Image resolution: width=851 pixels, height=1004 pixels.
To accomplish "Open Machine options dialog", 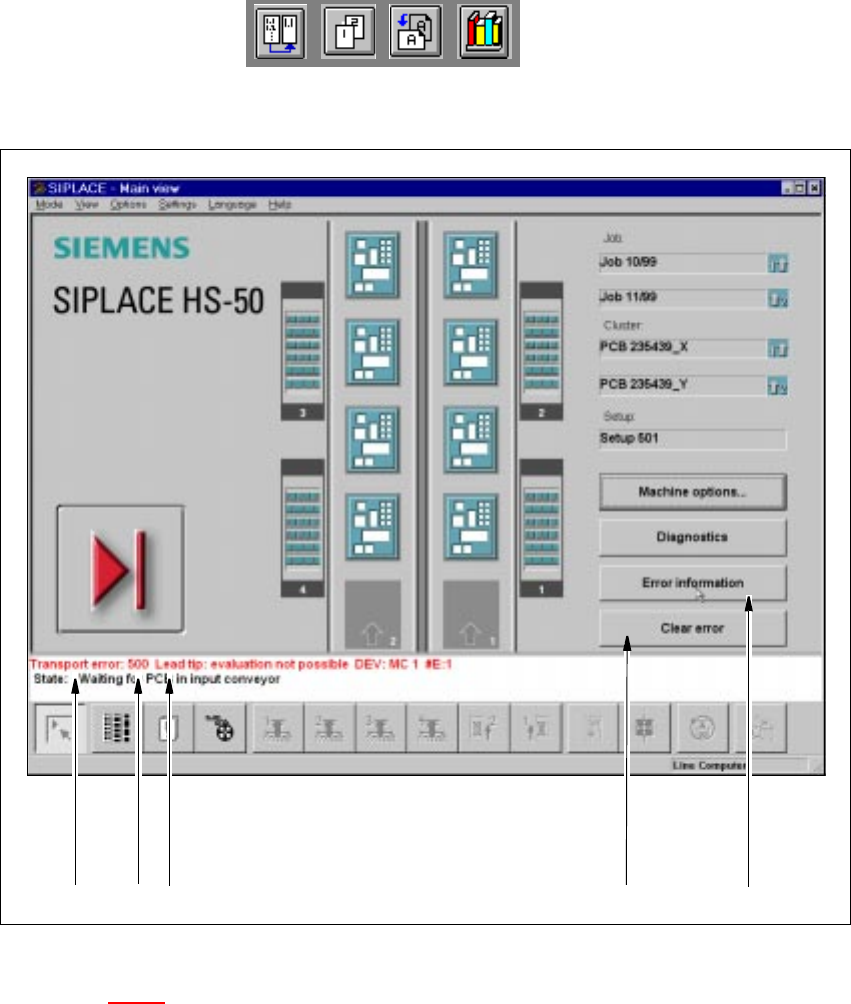I will pos(693,492).
